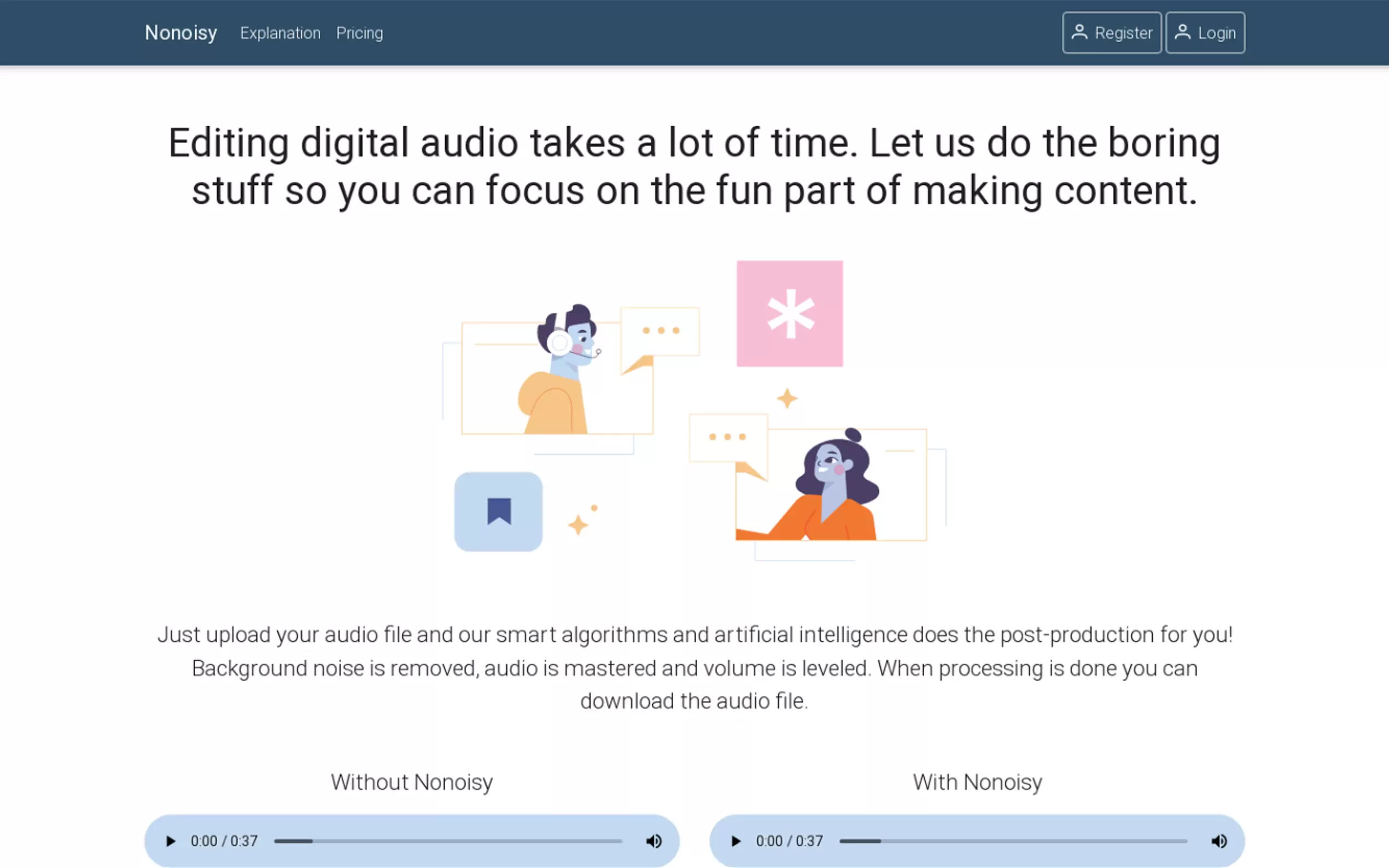Click the Without Nonoisy time display
This screenshot has height=868, width=1389.
pos(224,841)
